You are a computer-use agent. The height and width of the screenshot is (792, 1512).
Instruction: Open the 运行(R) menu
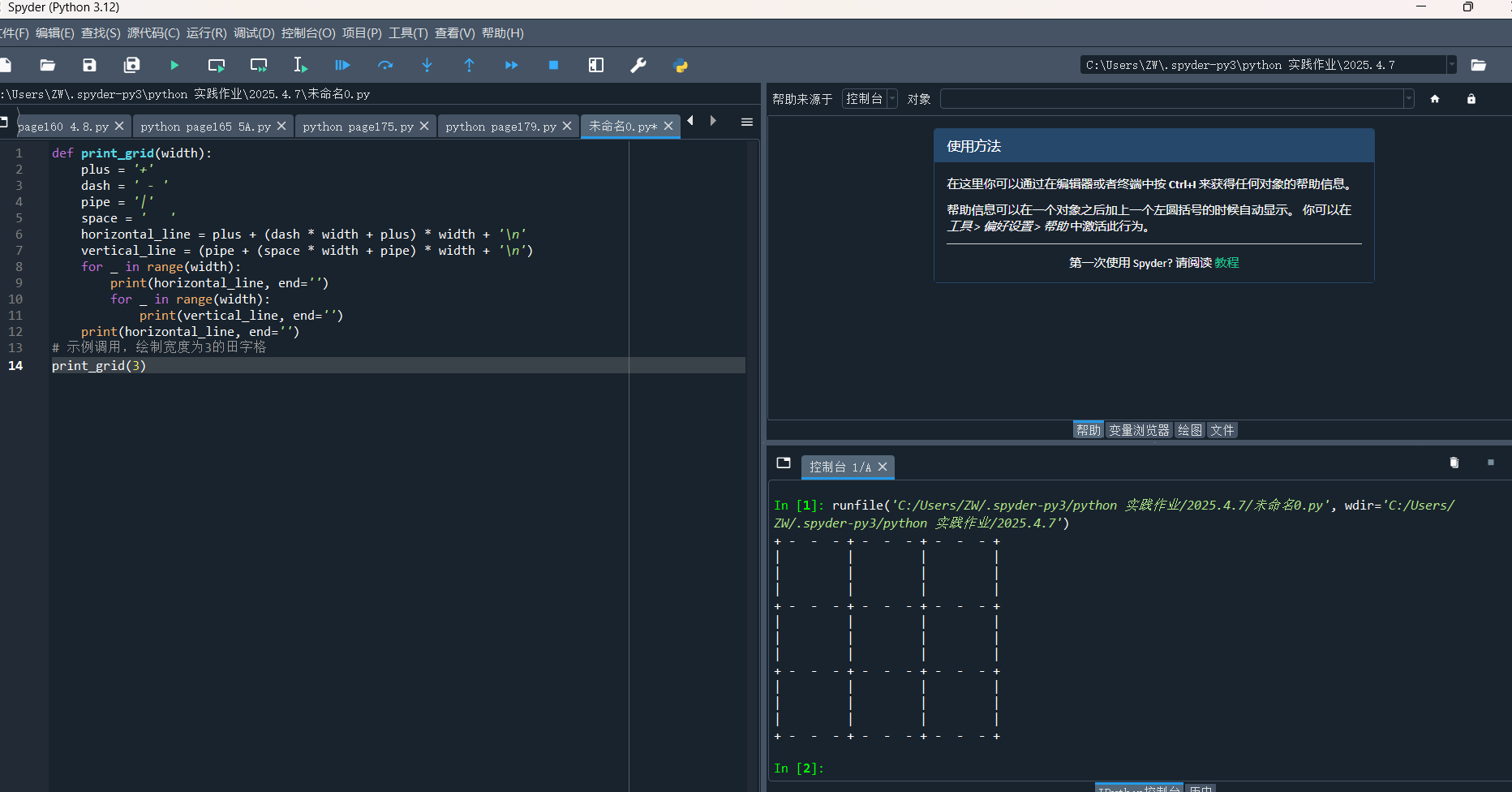coord(206,33)
